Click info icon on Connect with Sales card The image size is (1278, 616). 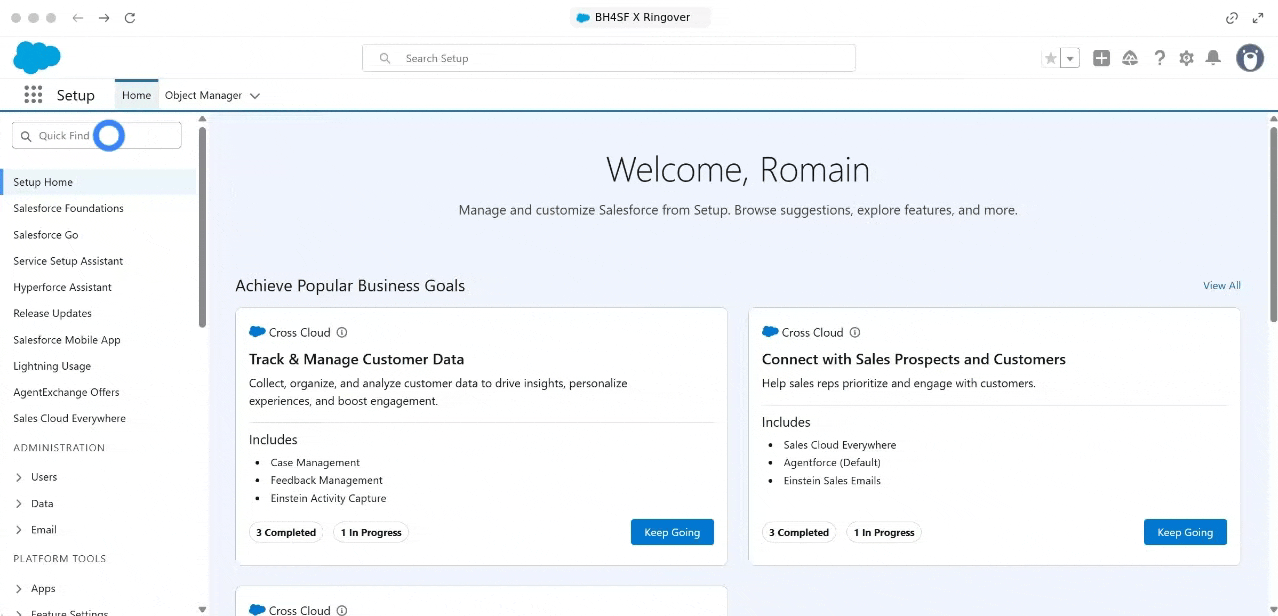click(855, 332)
